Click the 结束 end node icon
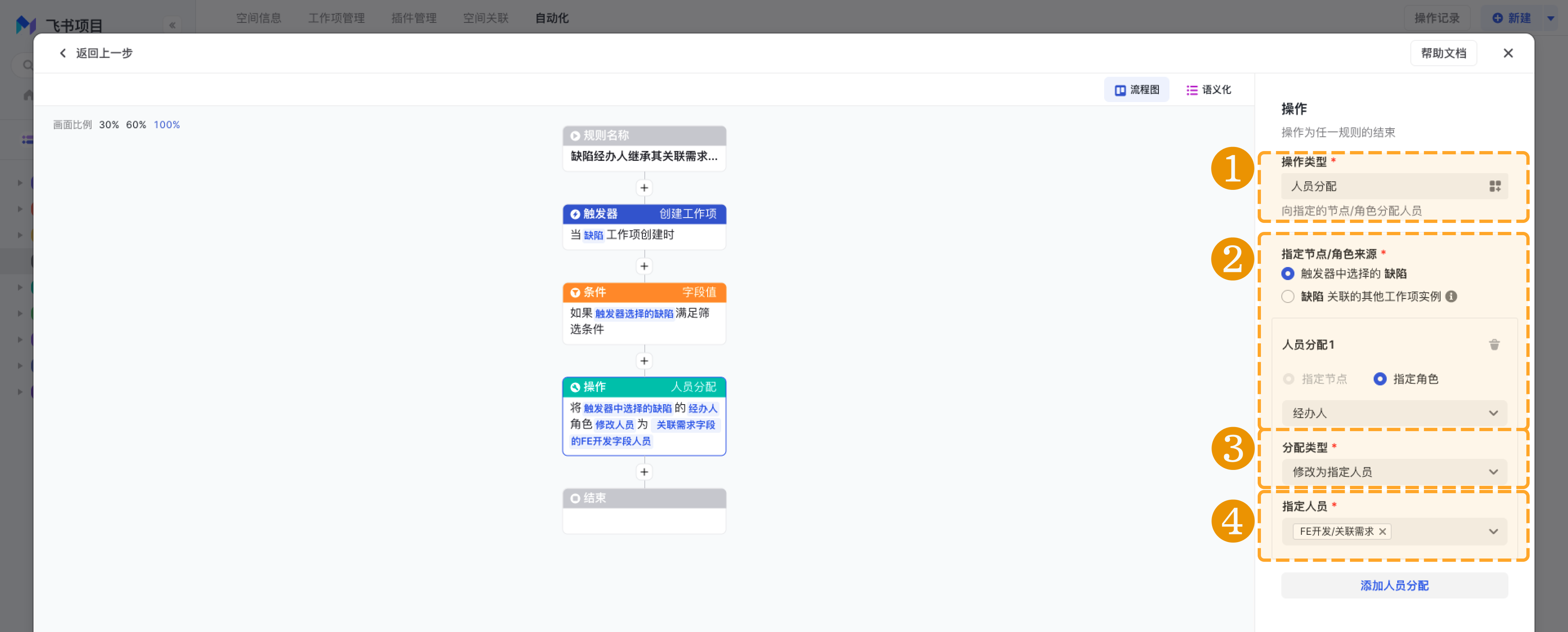The image size is (1568, 632). pyautogui.click(x=575, y=498)
